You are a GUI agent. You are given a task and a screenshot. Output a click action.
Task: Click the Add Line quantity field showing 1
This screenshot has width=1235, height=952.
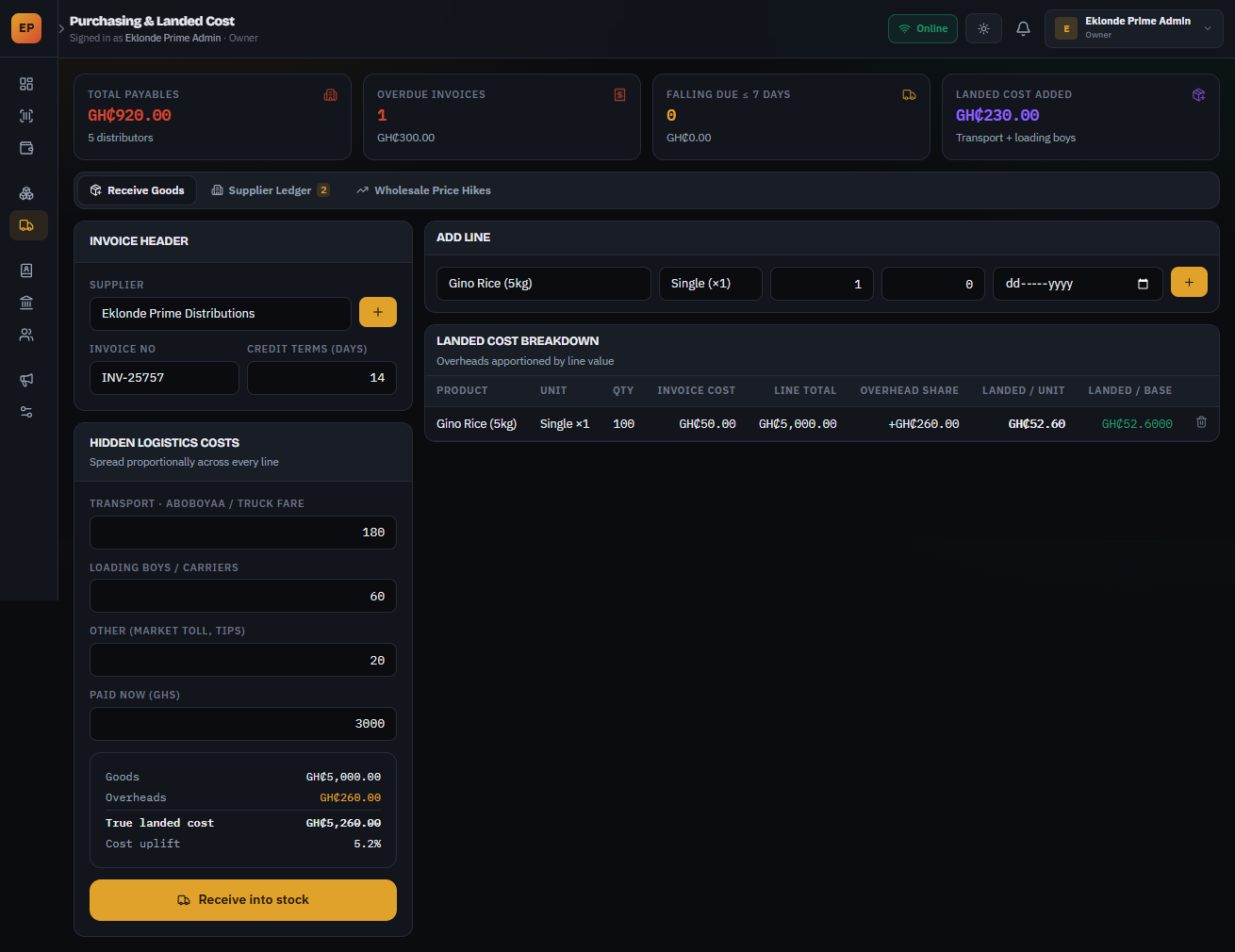822,284
